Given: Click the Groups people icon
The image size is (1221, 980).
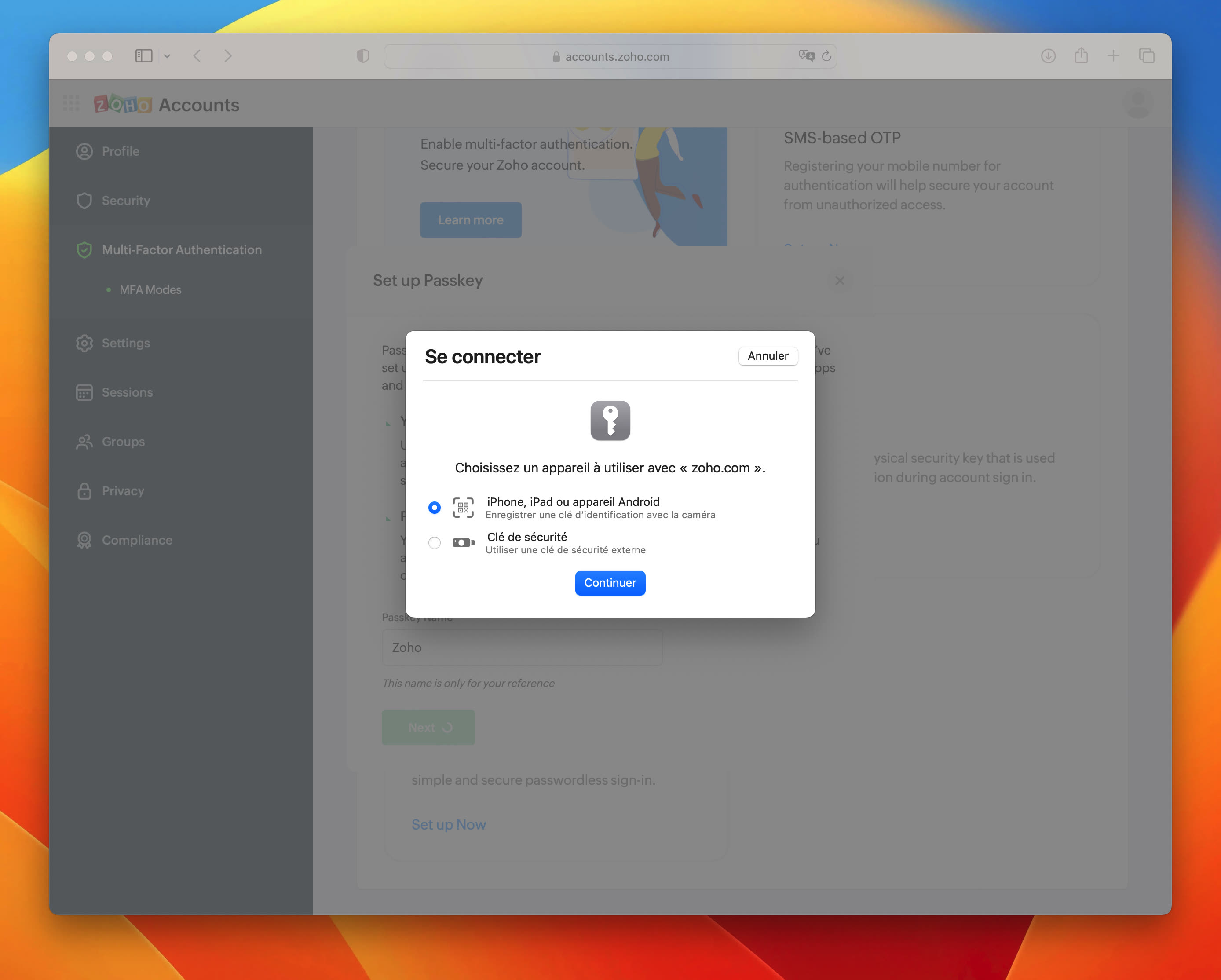Looking at the screenshot, I should 84,442.
